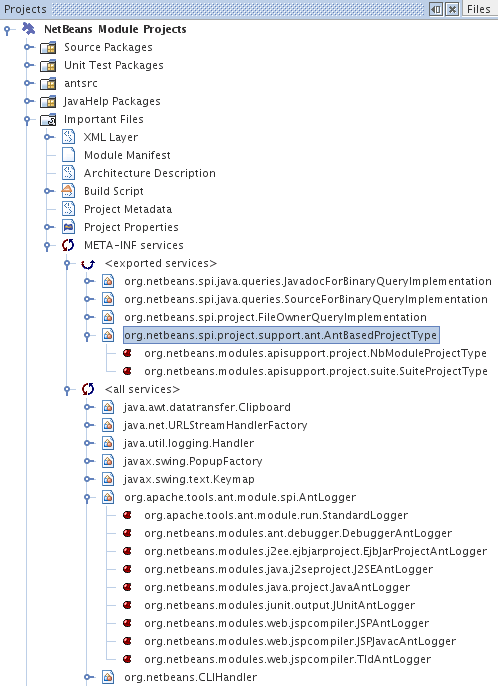Click the AntBasedProjectType service icon
This screenshot has height=686, width=498.
click(x=108, y=335)
